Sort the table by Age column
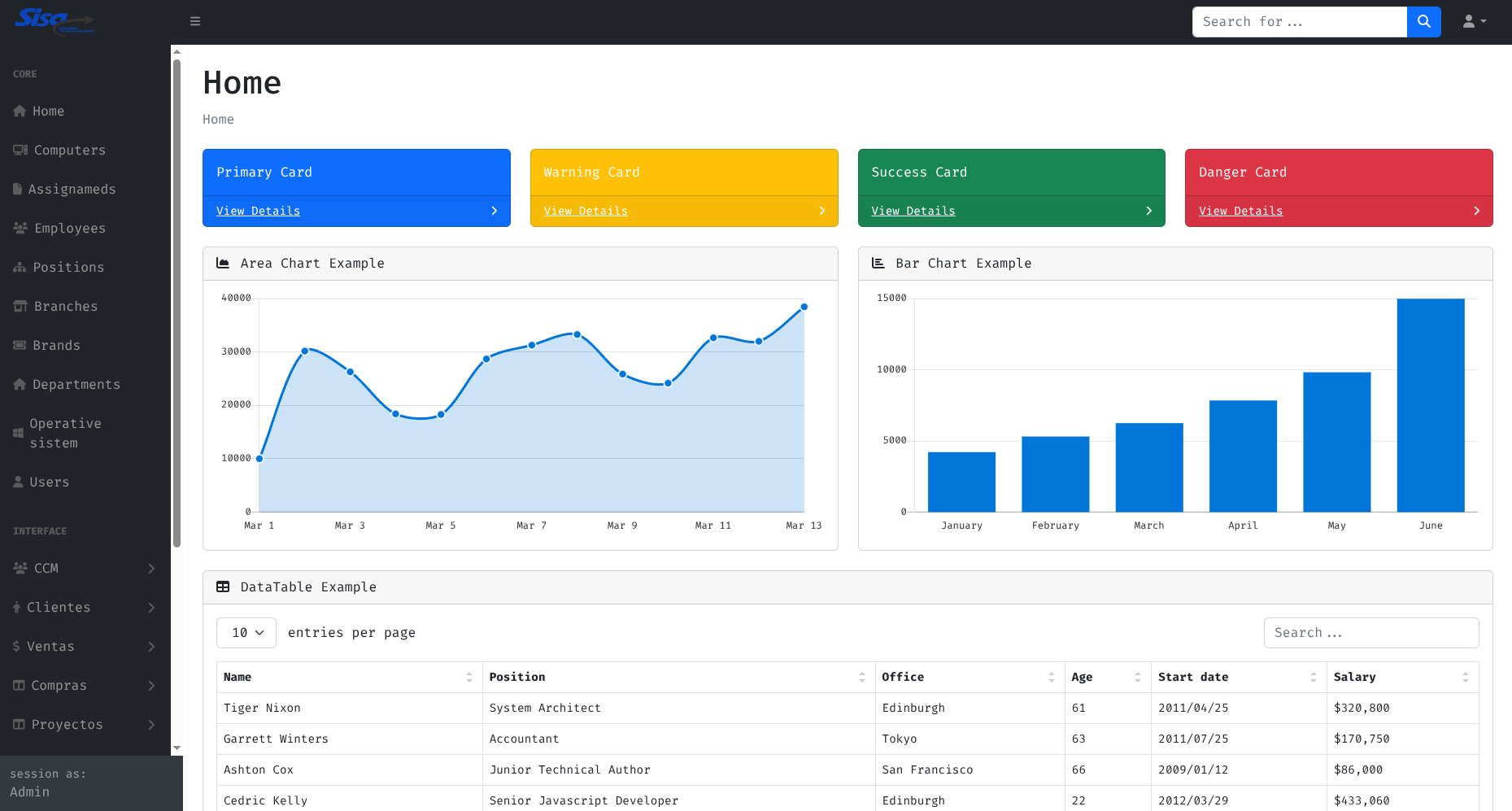This screenshot has height=811, width=1512. (x=1108, y=677)
